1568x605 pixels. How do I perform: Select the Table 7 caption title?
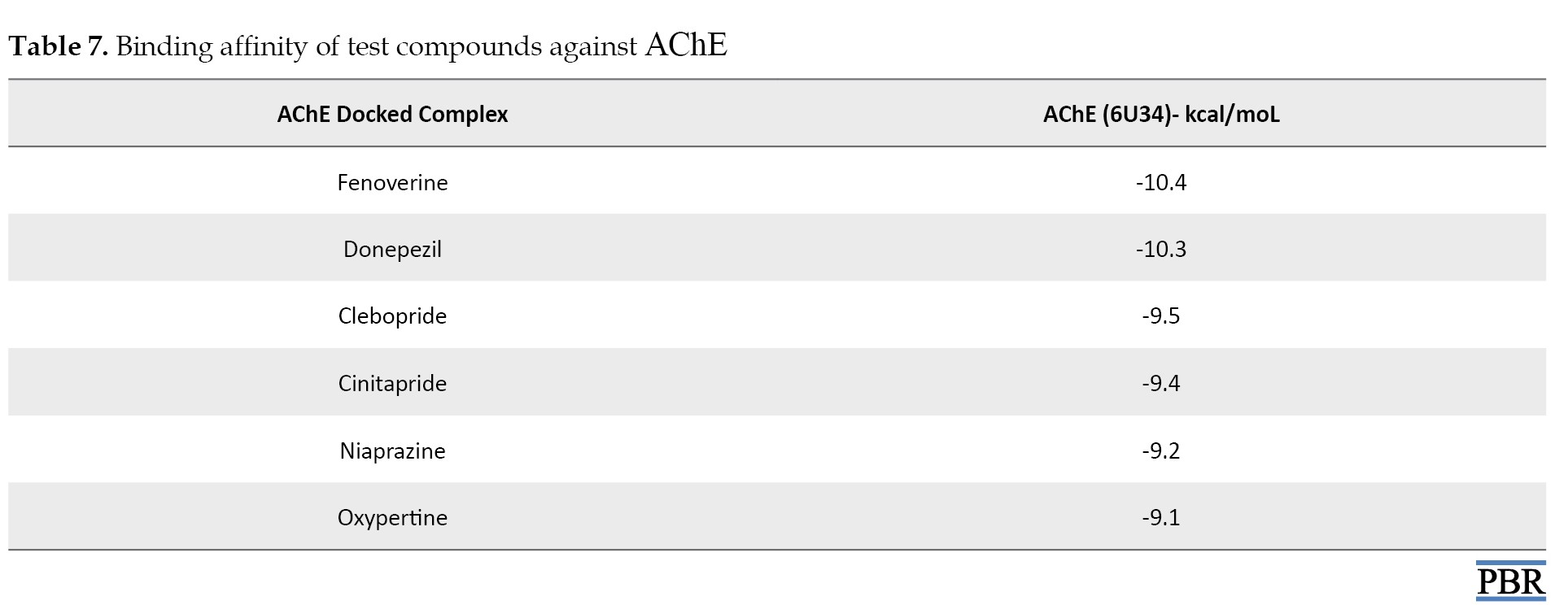pyautogui.click(x=368, y=46)
